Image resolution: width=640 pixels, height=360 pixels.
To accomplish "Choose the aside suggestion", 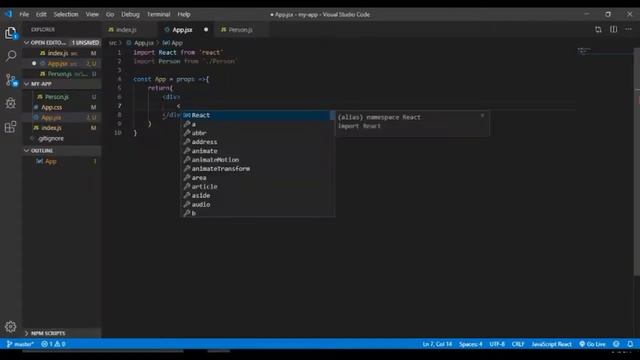I will click(x=257, y=196).
